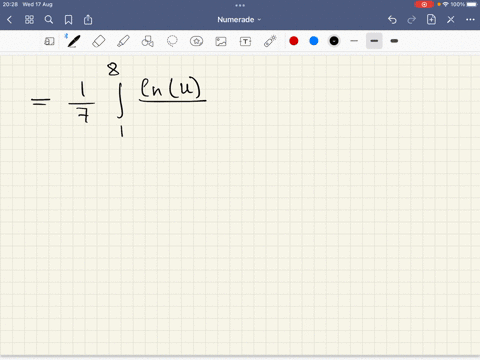
Task: Tap the multitasking three dots at top
Action: click(x=240, y=5)
